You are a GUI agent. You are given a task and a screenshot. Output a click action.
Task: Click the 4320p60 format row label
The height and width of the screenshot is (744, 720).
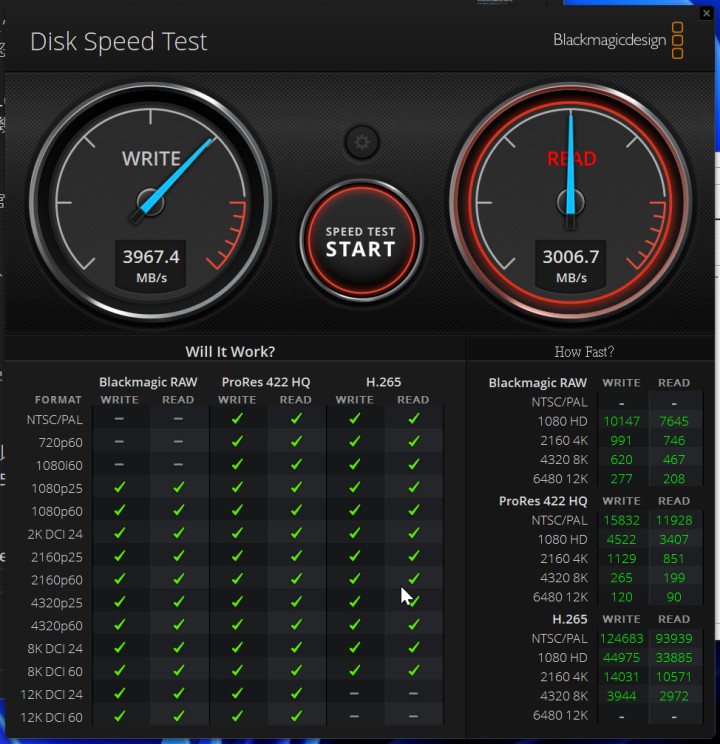tap(56, 626)
